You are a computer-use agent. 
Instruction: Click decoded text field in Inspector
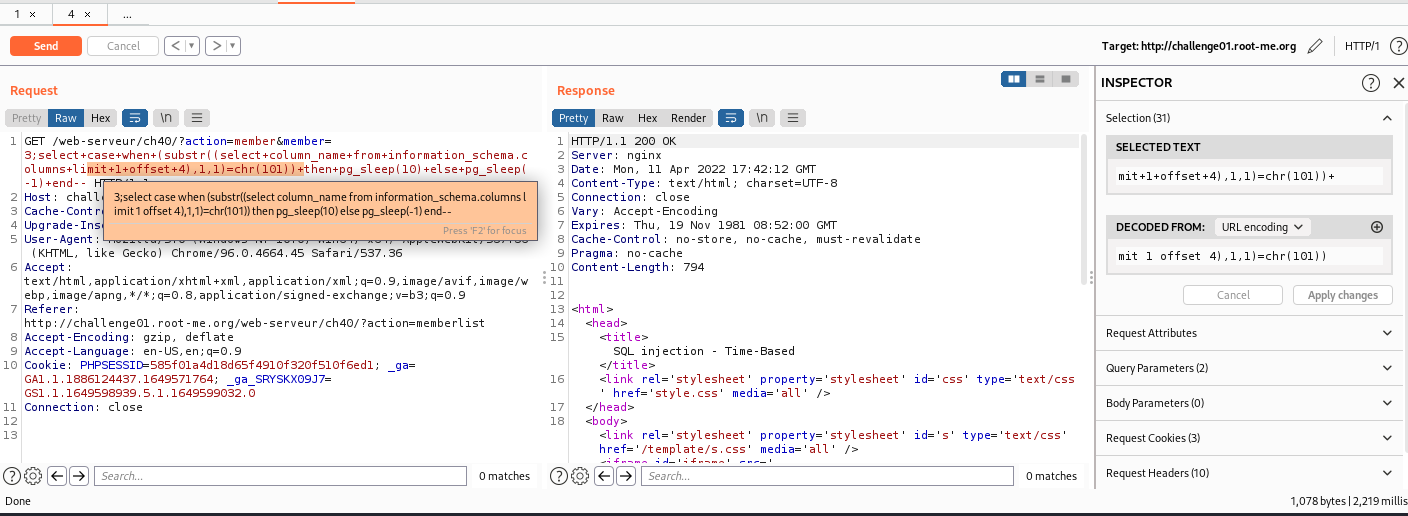point(1250,256)
